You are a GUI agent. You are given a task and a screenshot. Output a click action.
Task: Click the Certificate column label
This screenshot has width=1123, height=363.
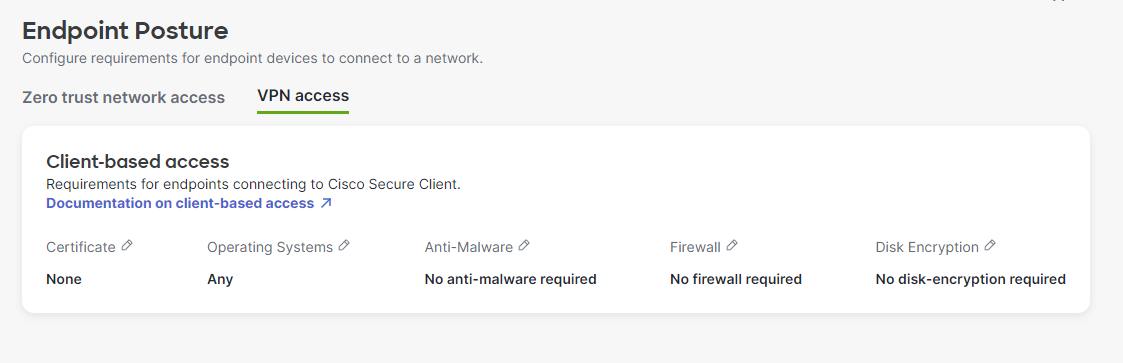(x=81, y=247)
